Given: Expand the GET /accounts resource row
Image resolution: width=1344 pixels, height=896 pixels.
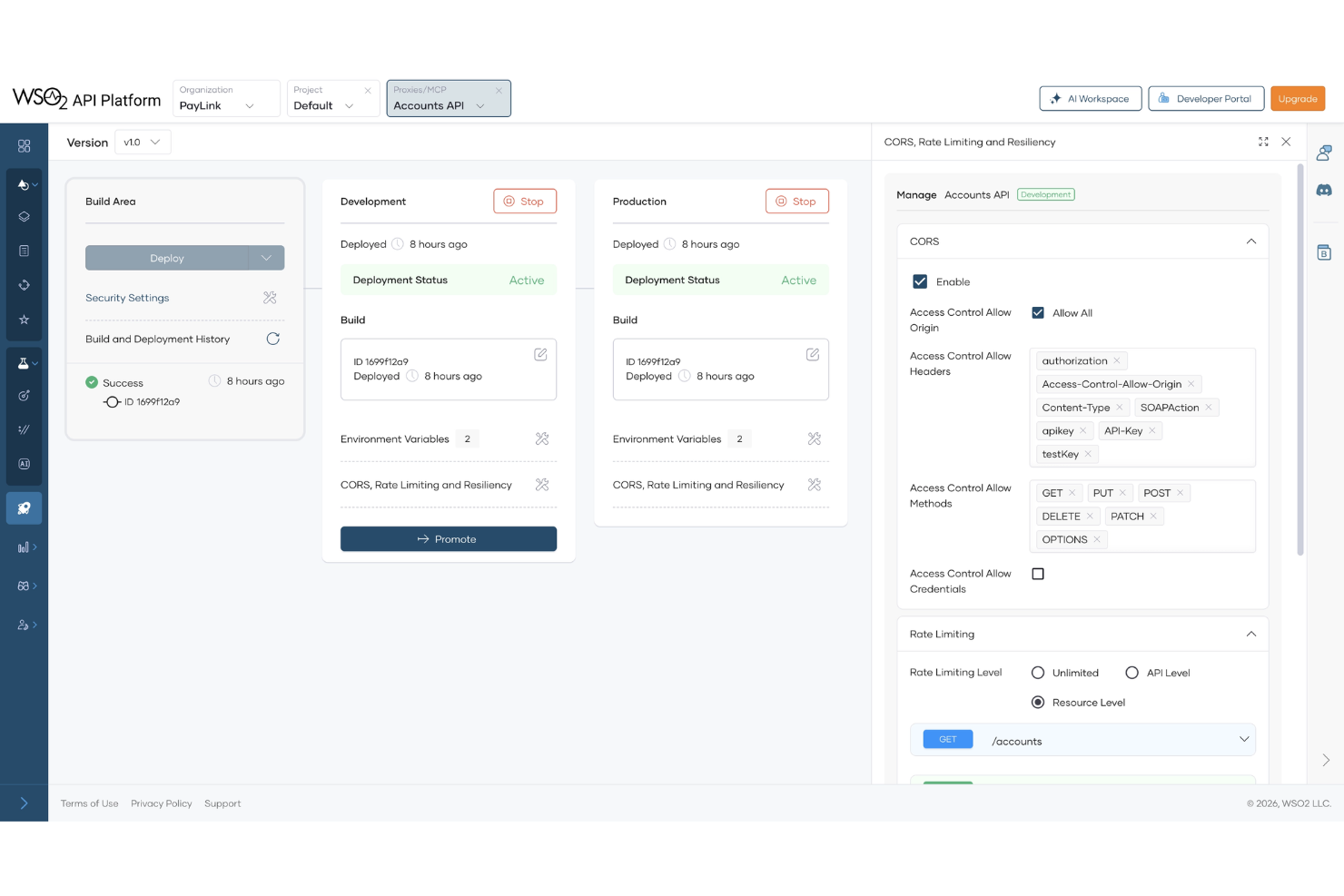Looking at the screenshot, I should pos(1082,740).
